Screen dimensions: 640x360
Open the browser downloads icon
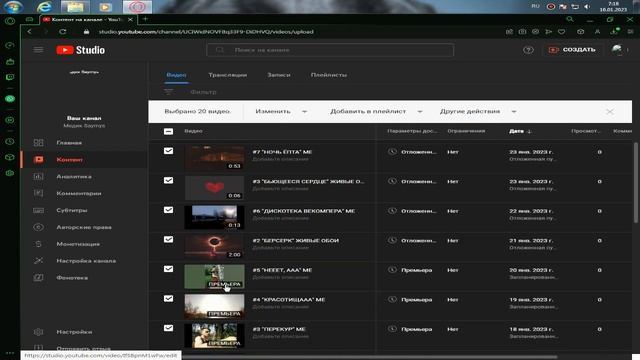(614, 31)
